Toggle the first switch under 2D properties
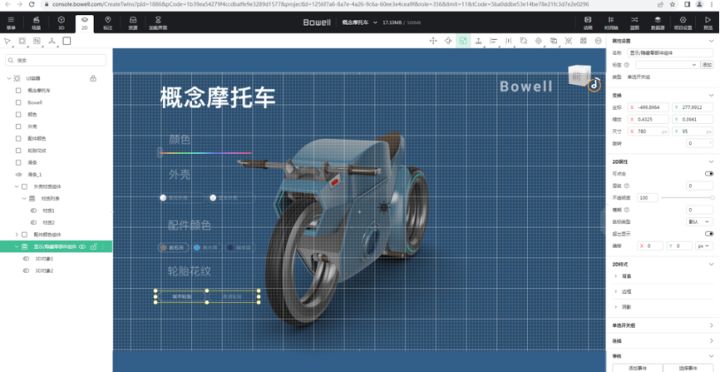 (709, 174)
